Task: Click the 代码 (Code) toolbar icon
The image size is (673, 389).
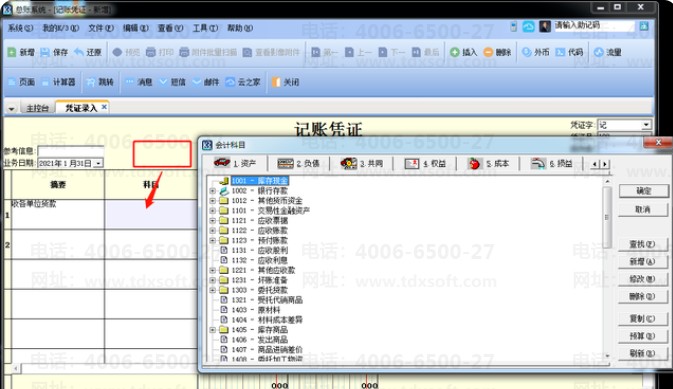Action: (x=560, y=52)
